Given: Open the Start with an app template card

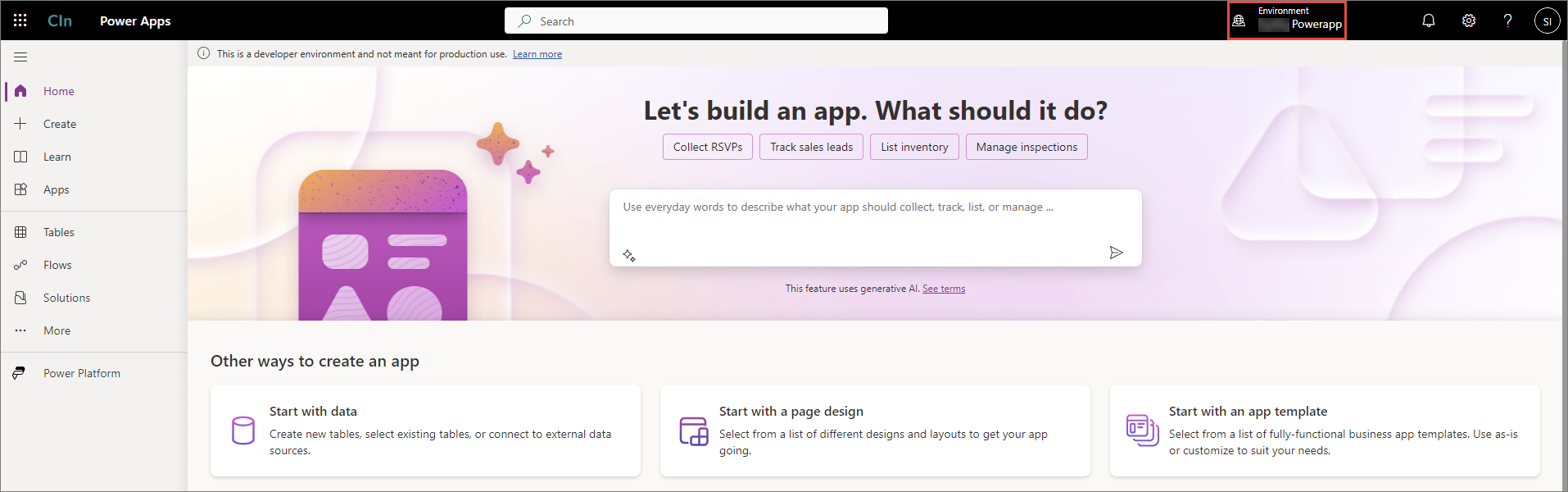Looking at the screenshot, I should 1325,430.
